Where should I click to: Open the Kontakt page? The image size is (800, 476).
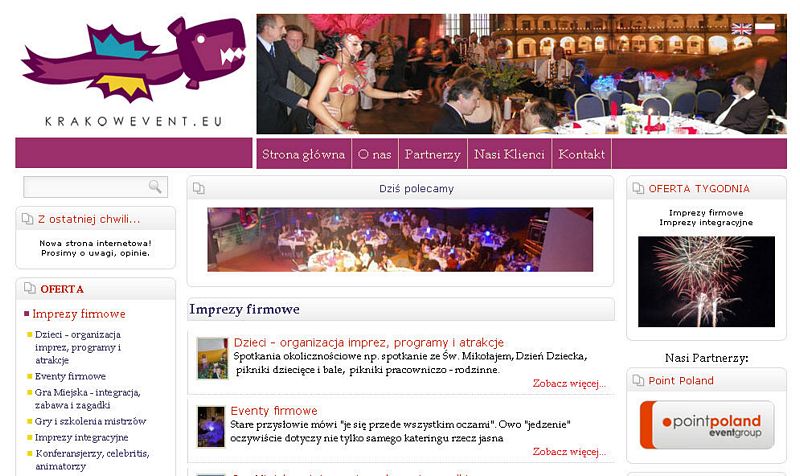point(581,154)
